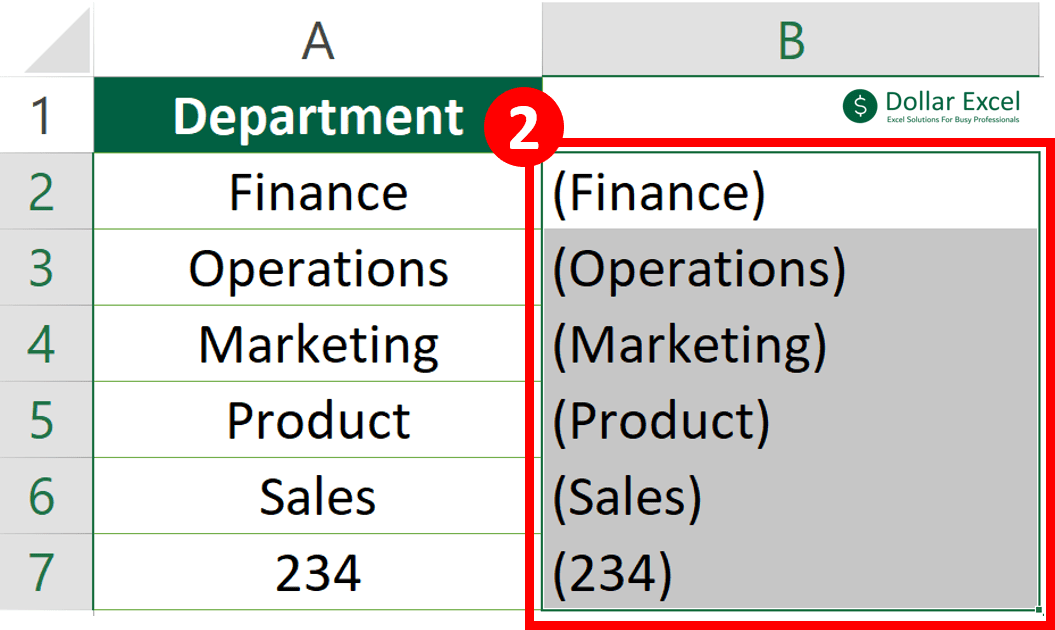This screenshot has height=630, width=1055.
Task: Select row 7 header
Action: point(45,573)
